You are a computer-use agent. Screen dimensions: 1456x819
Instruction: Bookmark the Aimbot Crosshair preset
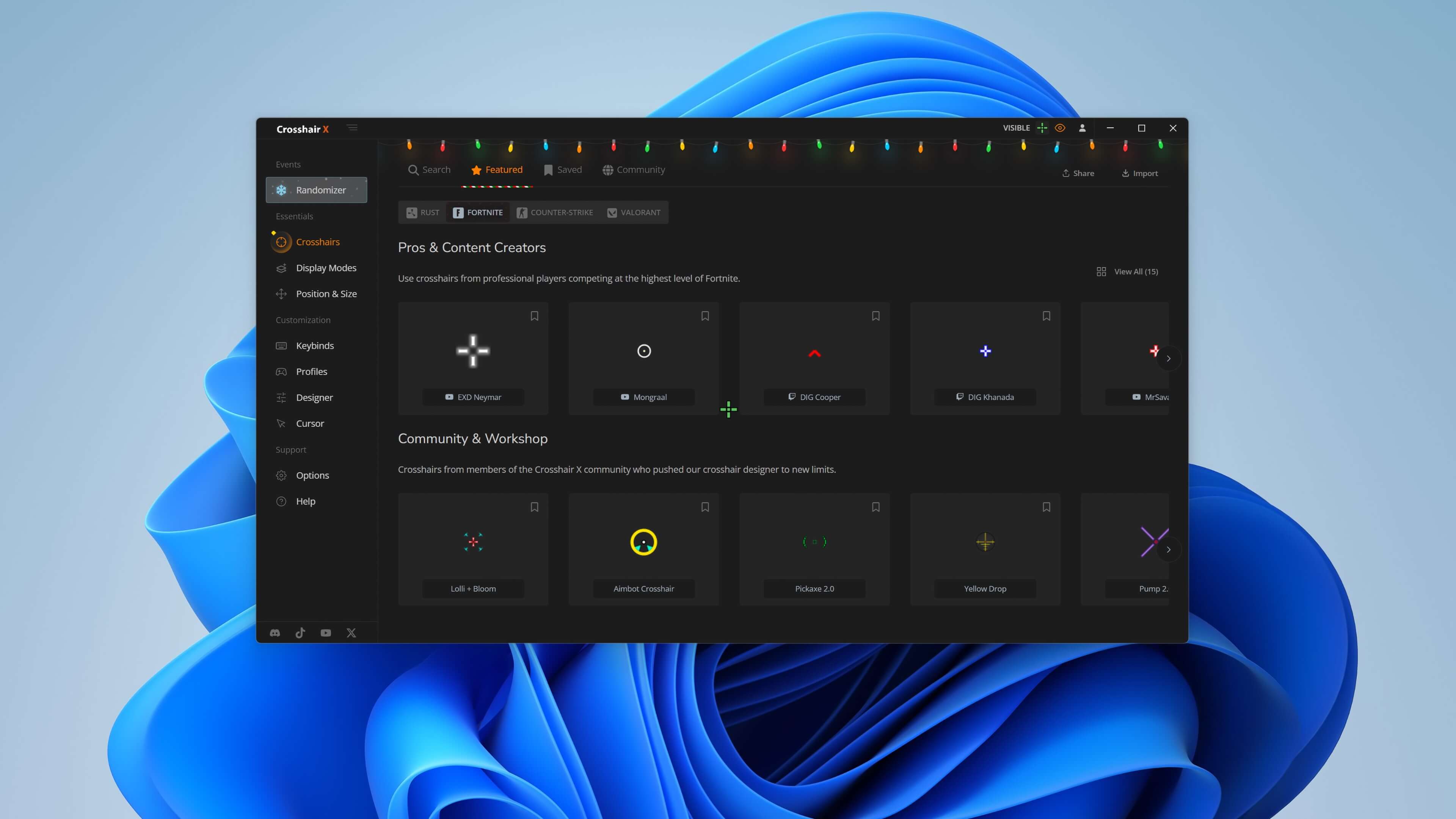[x=705, y=507]
